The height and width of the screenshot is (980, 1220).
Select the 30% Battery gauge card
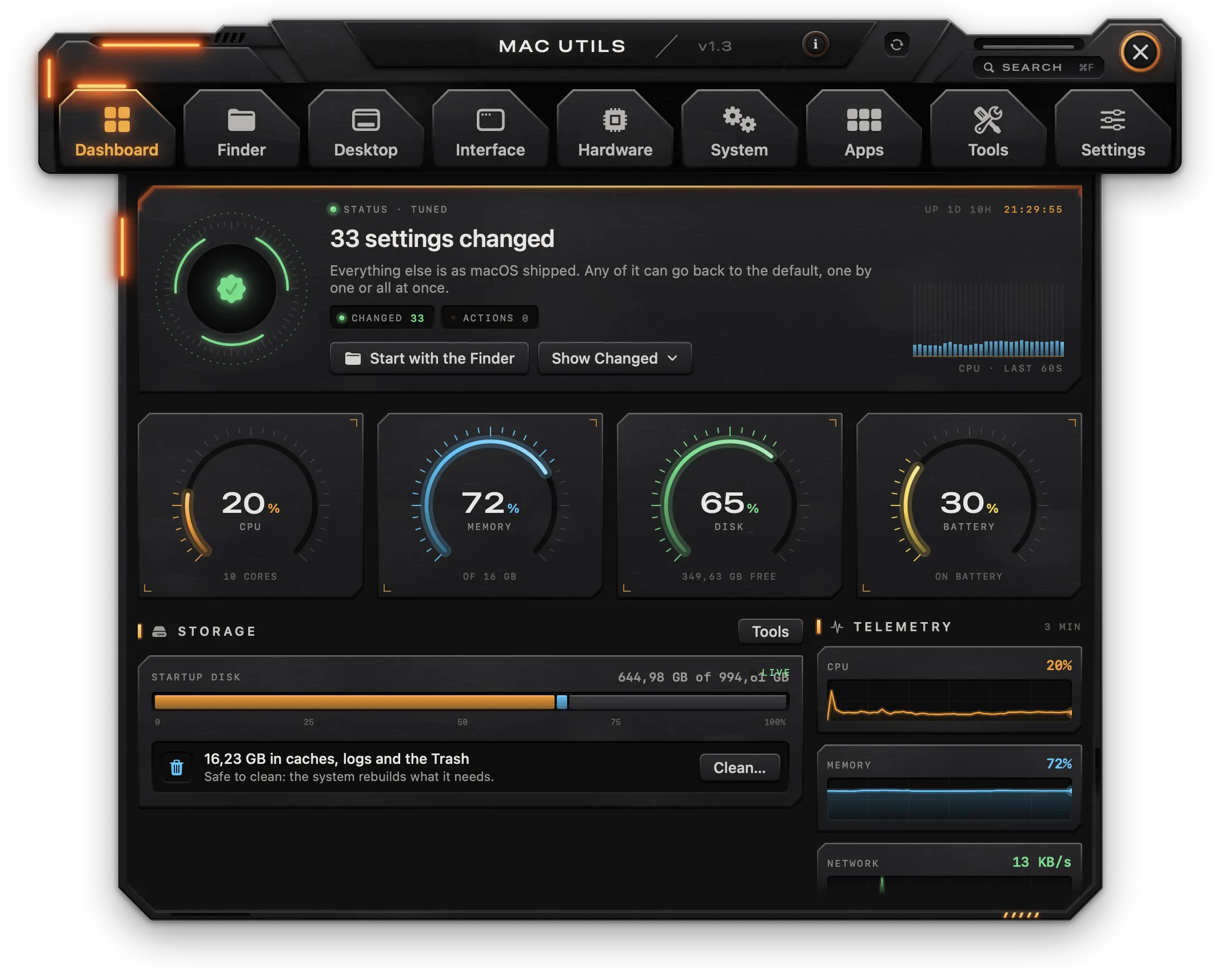tap(969, 505)
